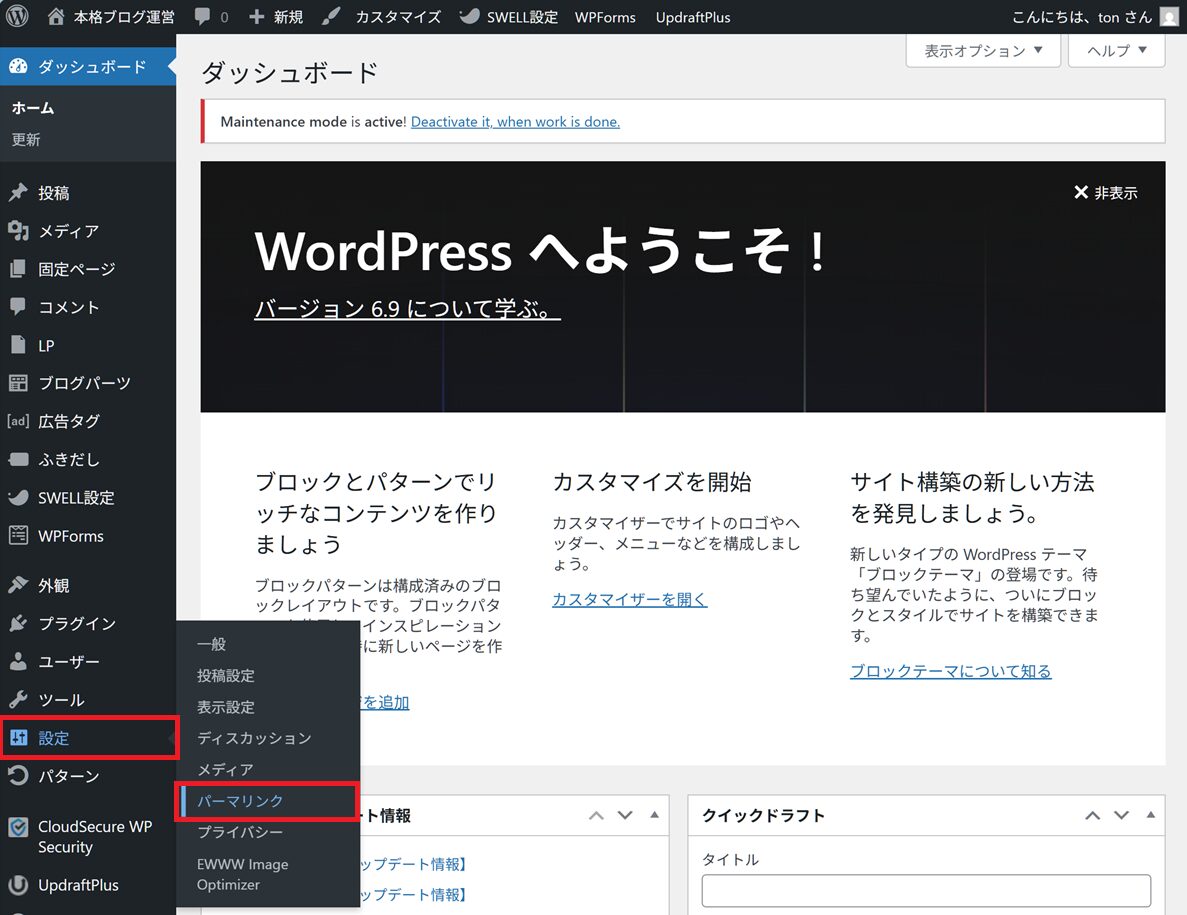Choose ディスカッション in settings submenu
Image resolution: width=1187 pixels, height=915 pixels.
254,738
